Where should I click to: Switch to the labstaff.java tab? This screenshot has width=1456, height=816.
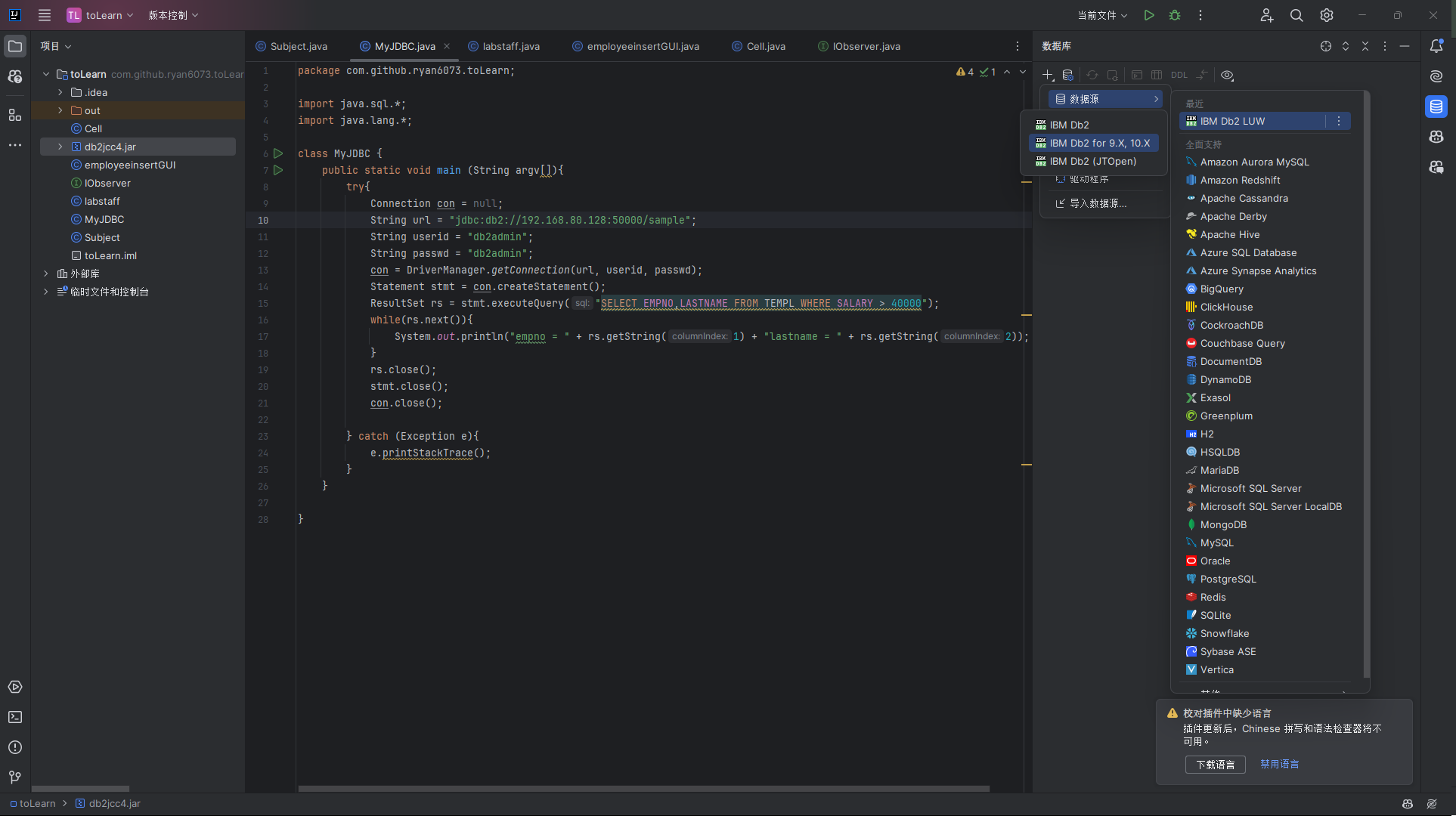tap(504, 46)
